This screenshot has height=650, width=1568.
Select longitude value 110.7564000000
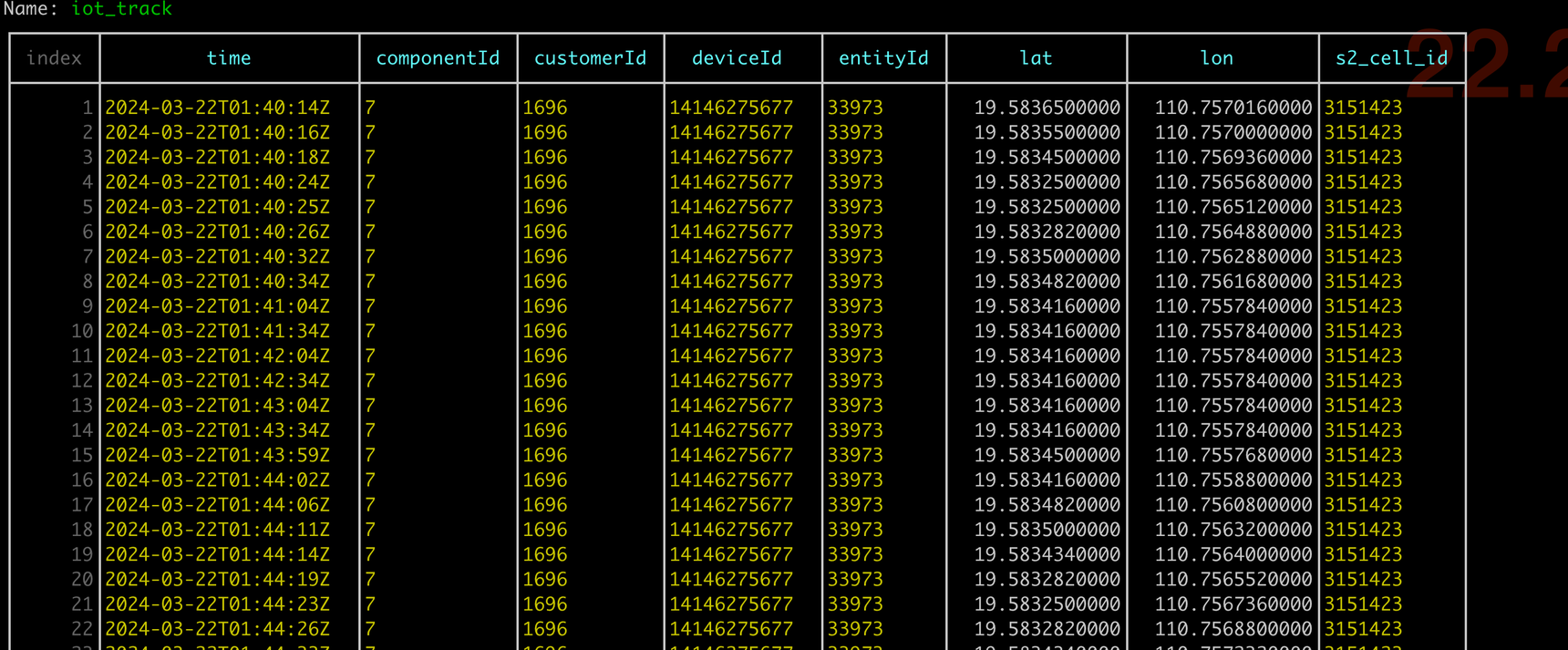click(x=1233, y=554)
